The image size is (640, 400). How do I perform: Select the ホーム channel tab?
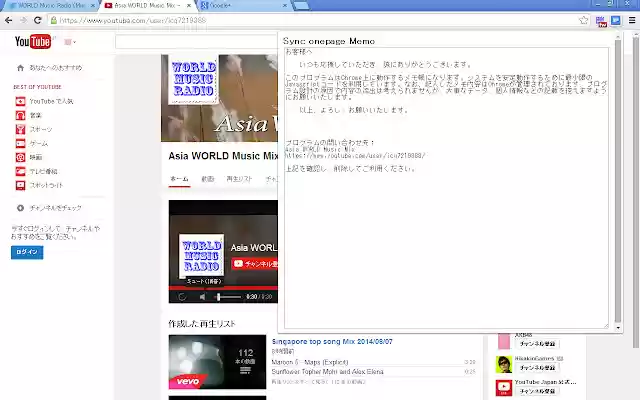(179, 179)
